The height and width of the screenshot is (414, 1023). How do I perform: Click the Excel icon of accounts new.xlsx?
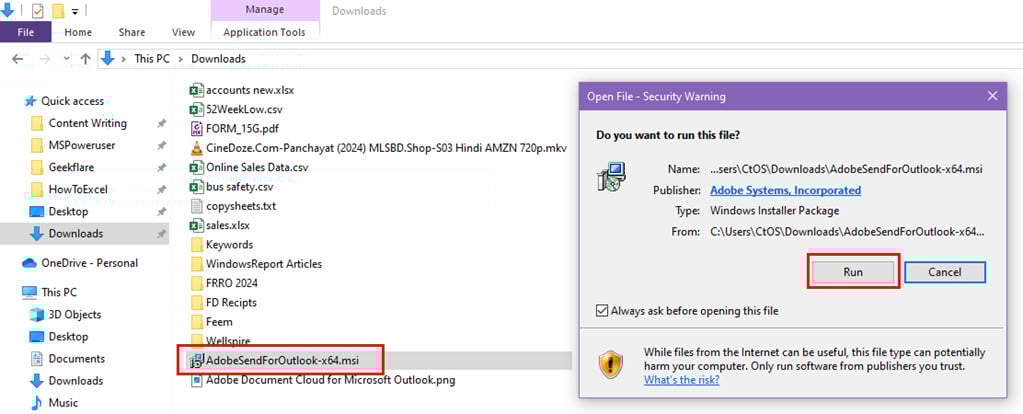click(x=196, y=90)
